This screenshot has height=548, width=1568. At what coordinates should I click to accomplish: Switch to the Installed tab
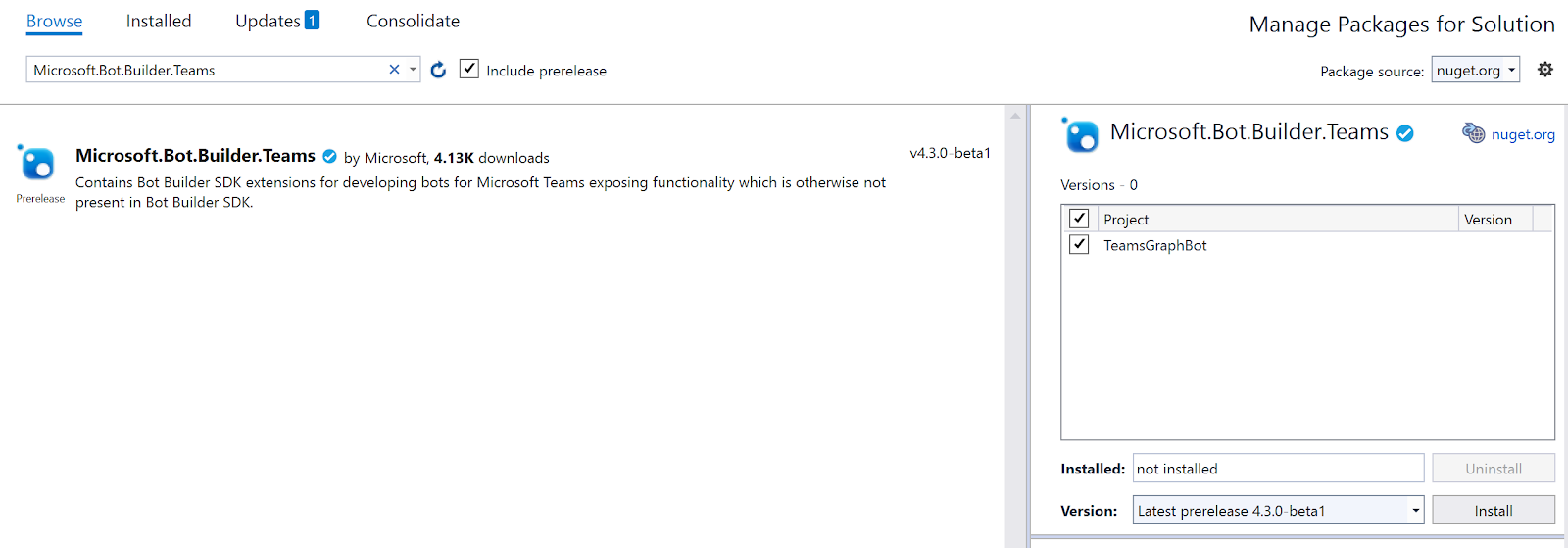(159, 21)
